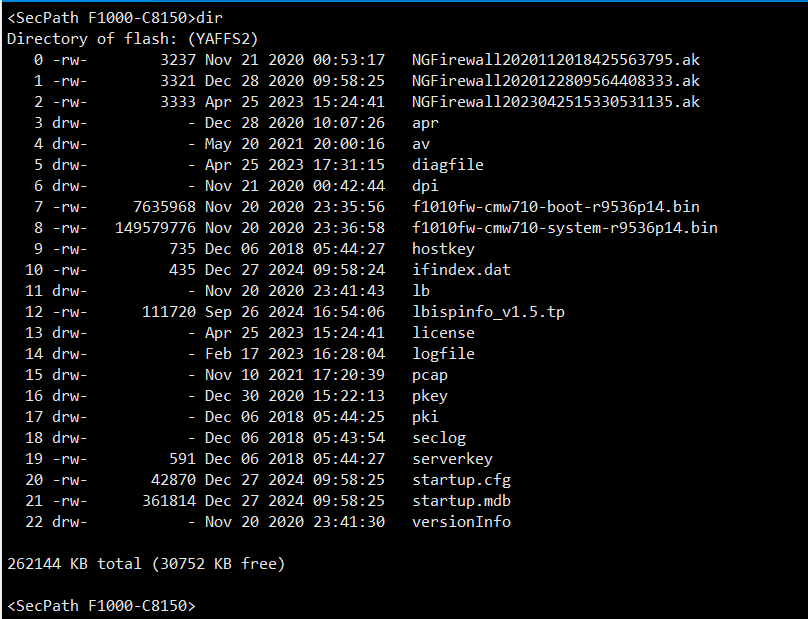Click the hostkey file name

(443, 249)
